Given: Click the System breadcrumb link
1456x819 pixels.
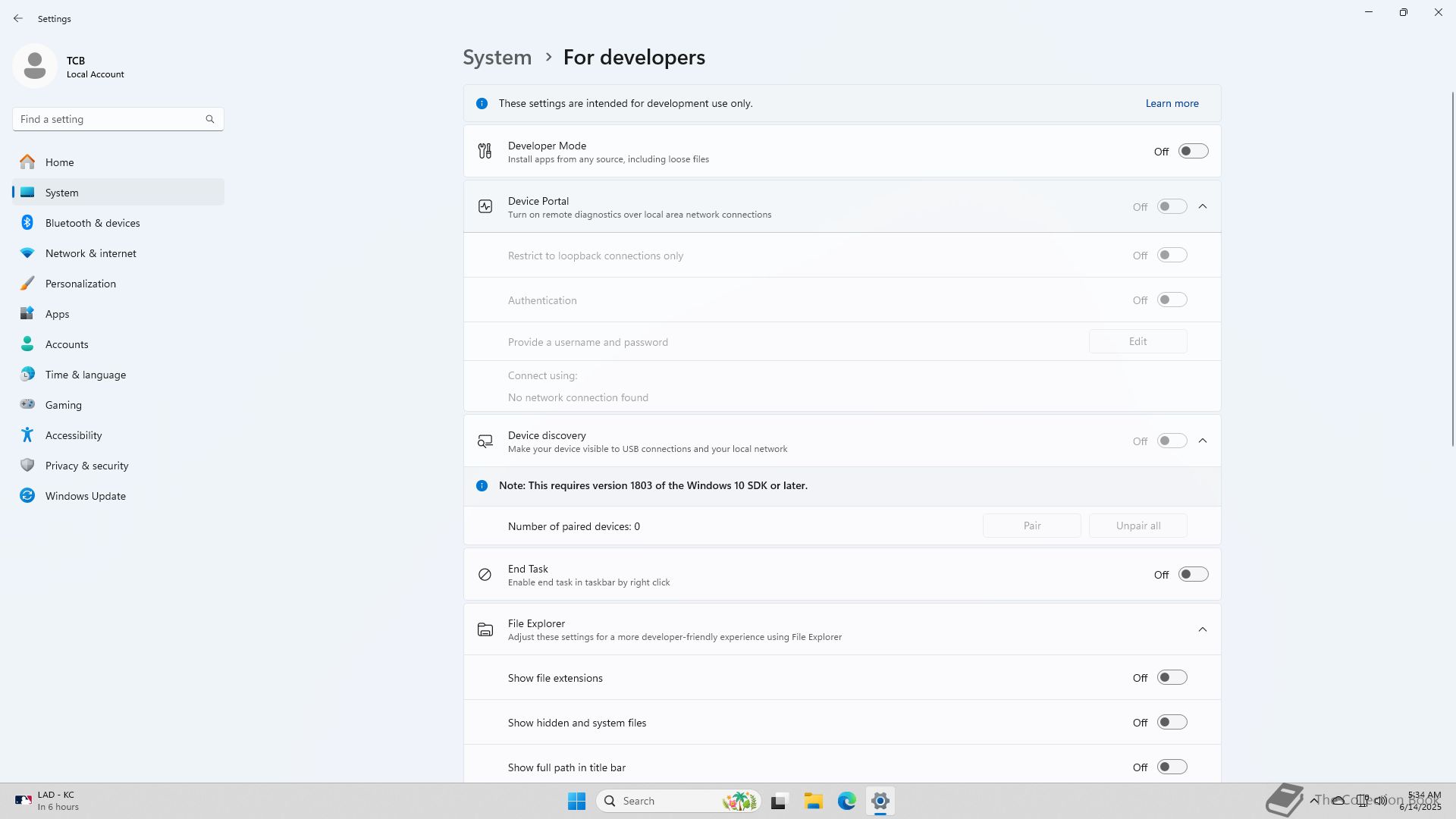Looking at the screenshot, I should point(497,58).
